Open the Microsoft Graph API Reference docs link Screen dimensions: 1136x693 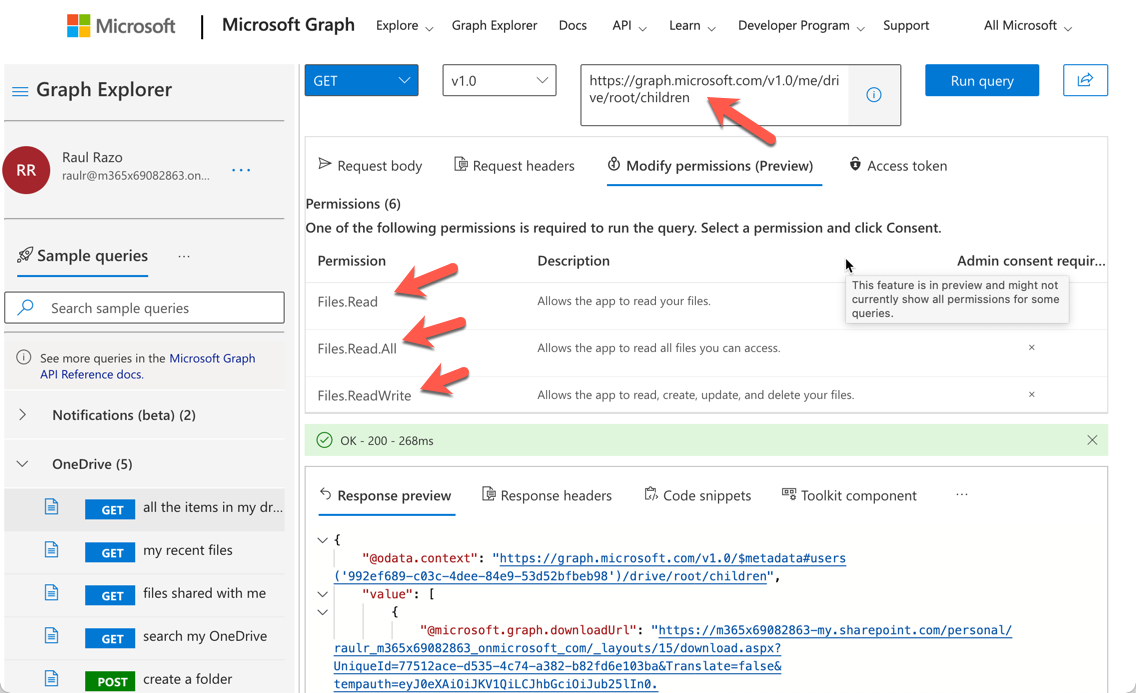coord(148,366)
